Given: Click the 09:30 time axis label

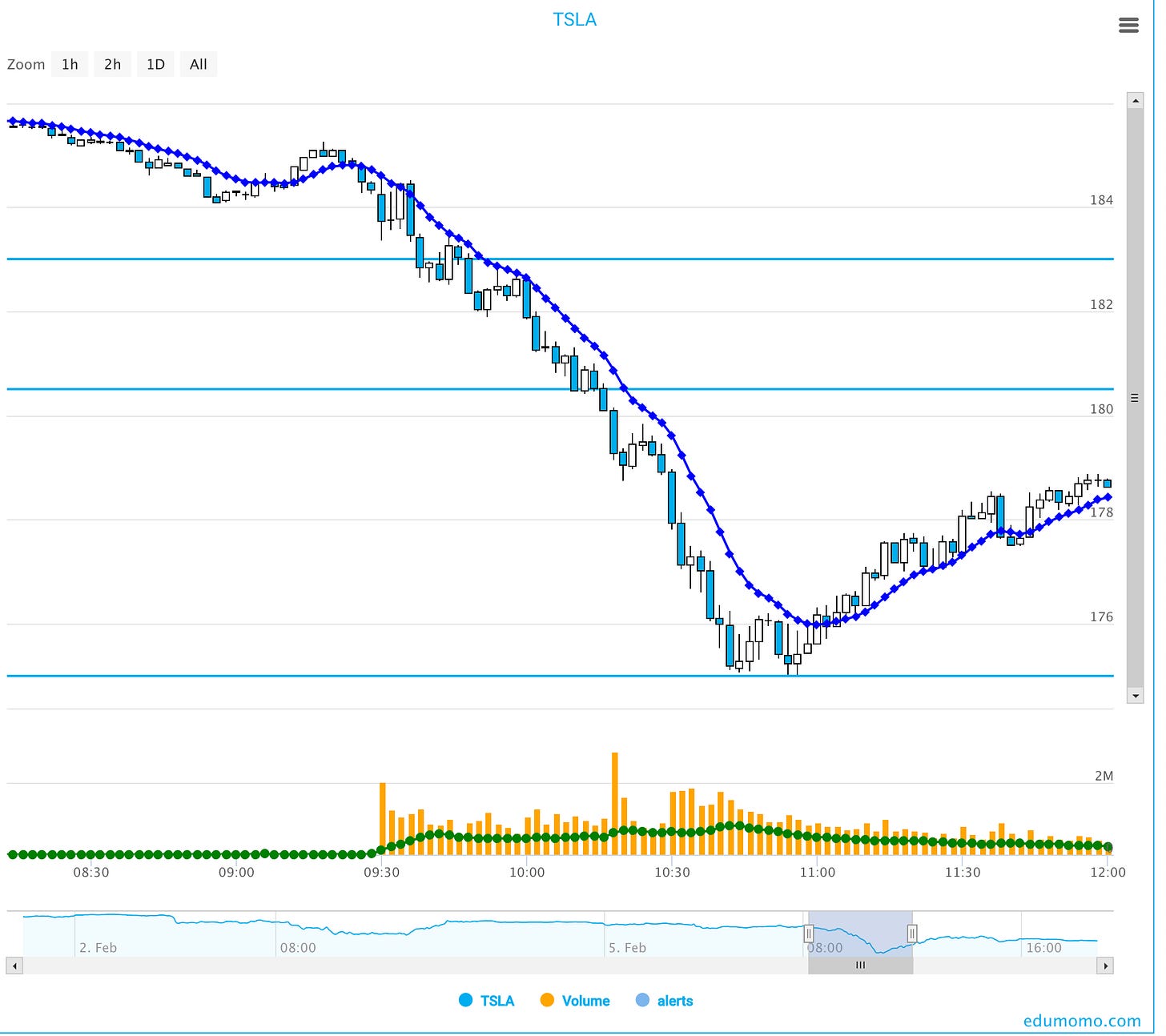Looking at the screenshot, I should pyautogui.click(x=381, y=873).
